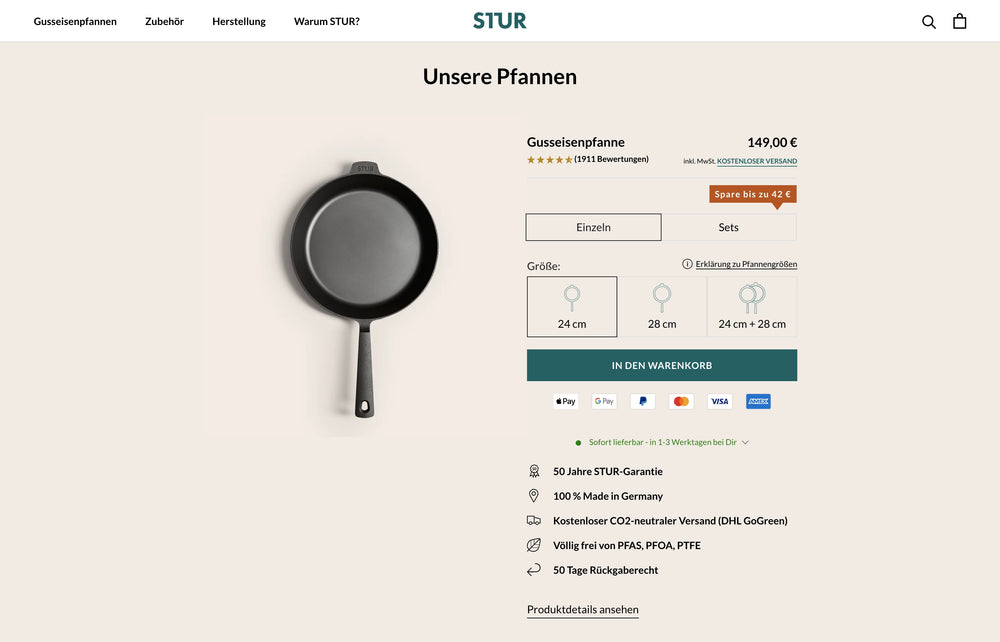Open the Zubehör navigation menu

point(164,21)
